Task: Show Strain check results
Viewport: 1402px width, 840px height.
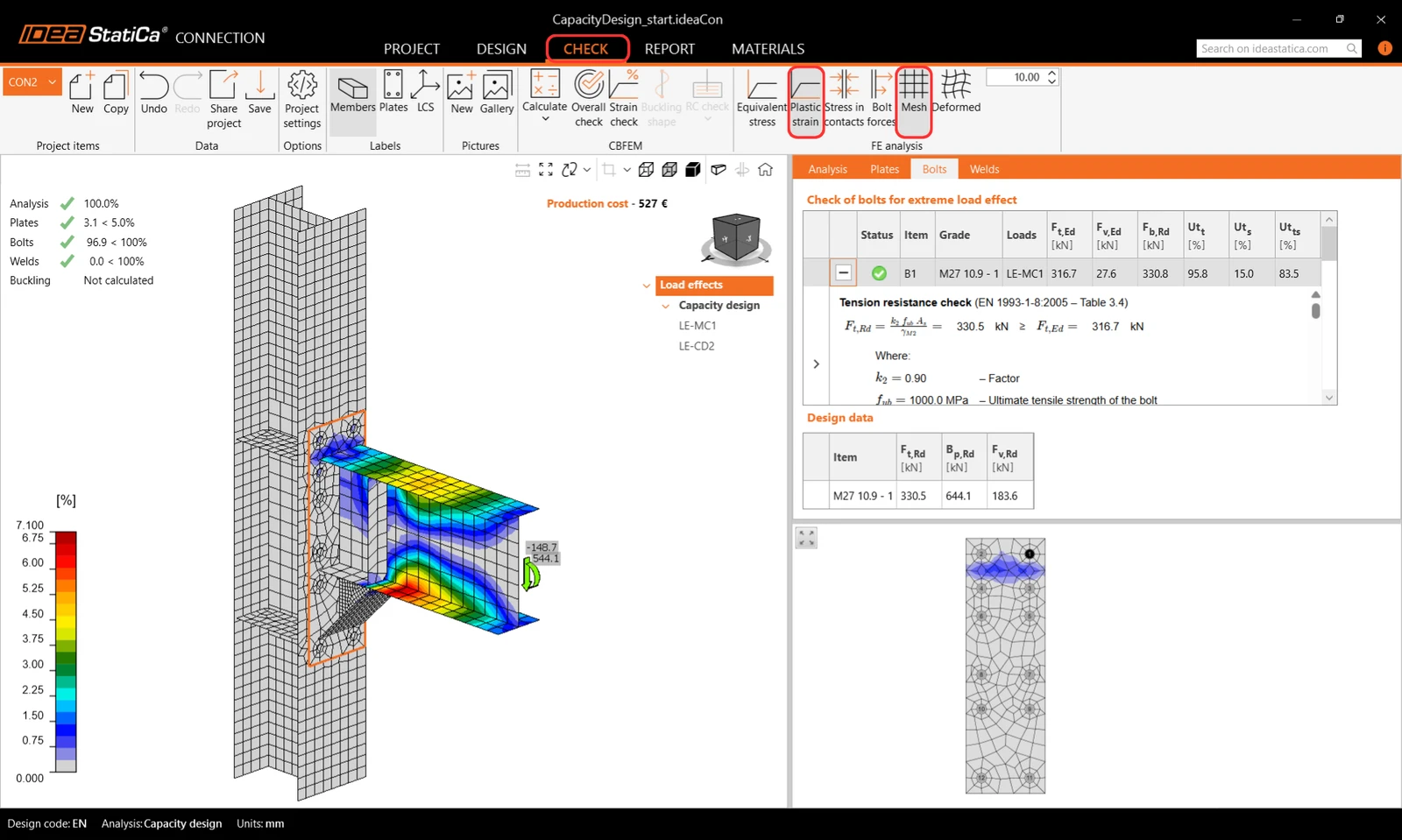Action: point(624,99)
